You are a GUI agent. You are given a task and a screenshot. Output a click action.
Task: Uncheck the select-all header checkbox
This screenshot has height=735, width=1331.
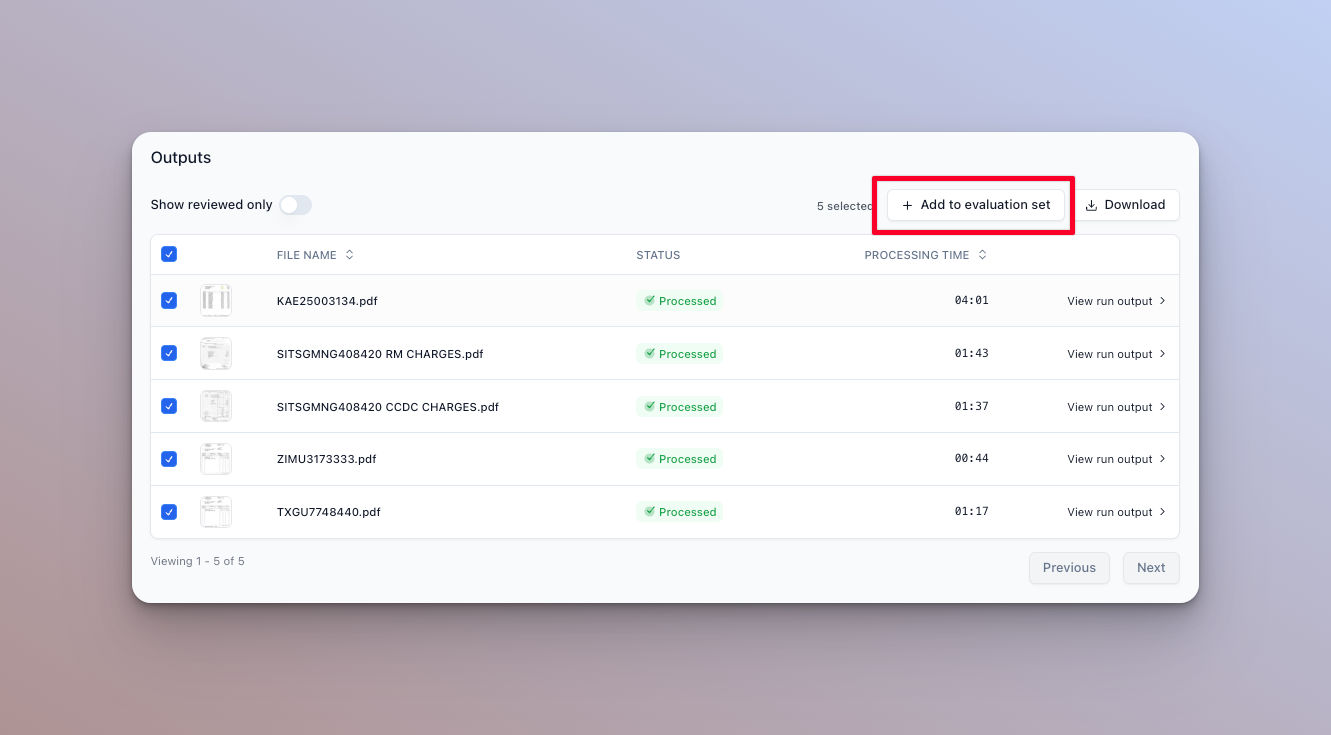coord(169,254)
